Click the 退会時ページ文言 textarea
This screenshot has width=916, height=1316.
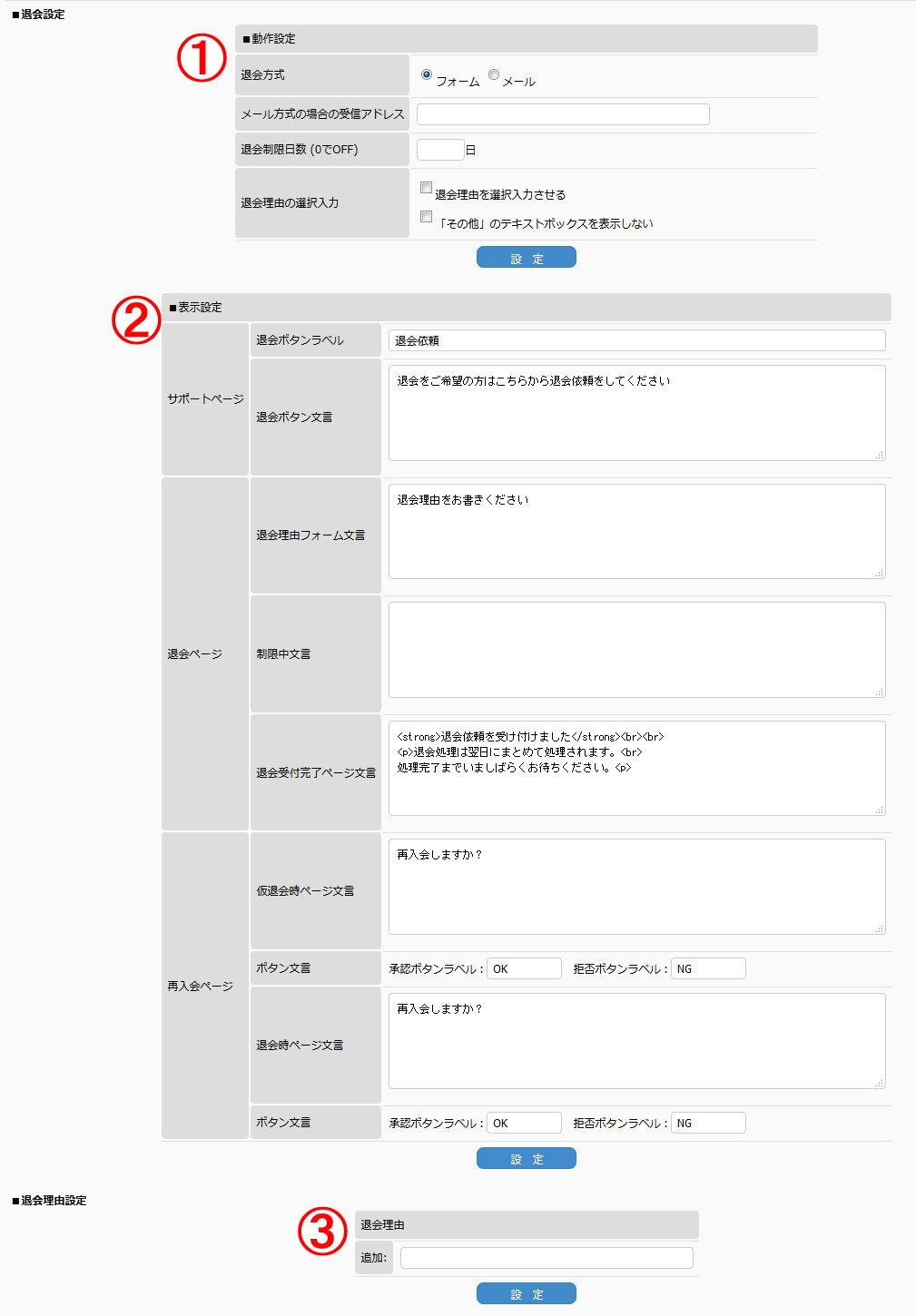[636, 1041]
